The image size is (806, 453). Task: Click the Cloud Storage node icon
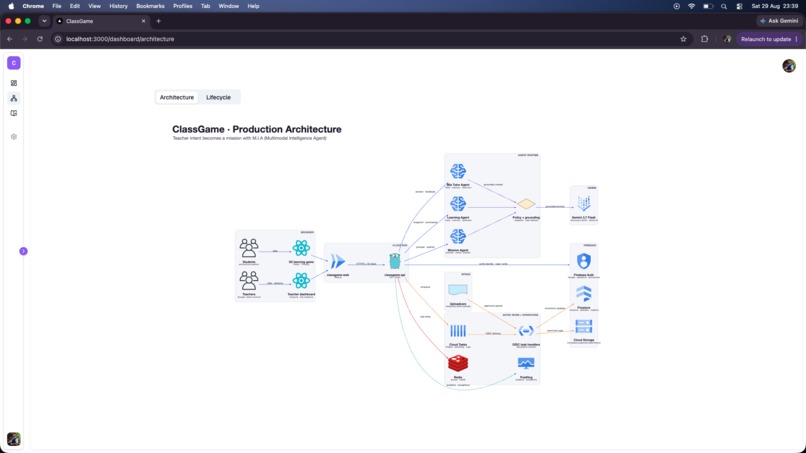pyautogui.click(x=583, y=327)
